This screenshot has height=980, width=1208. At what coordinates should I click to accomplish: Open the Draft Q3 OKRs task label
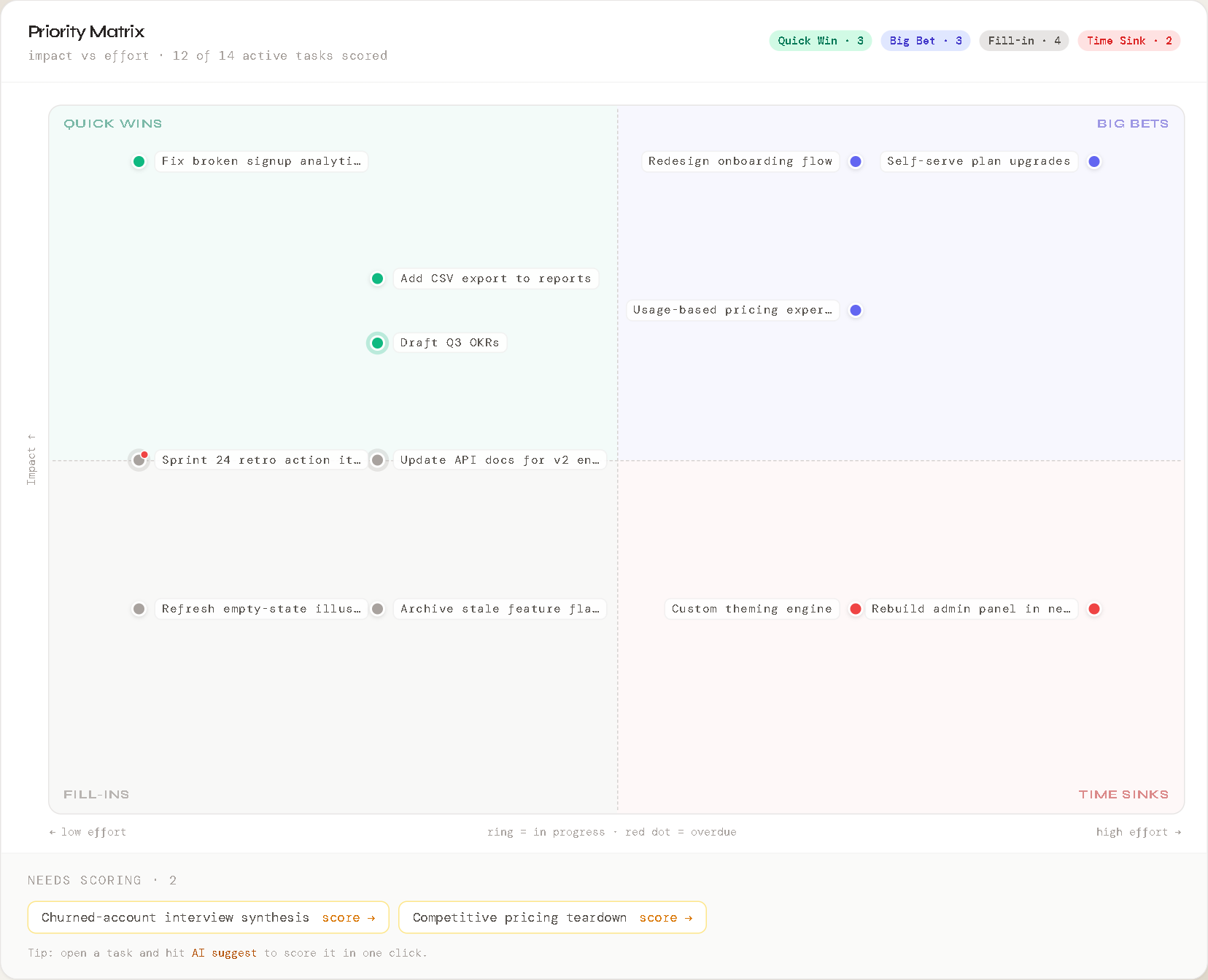pyautogui.click(x=450, y=343)
